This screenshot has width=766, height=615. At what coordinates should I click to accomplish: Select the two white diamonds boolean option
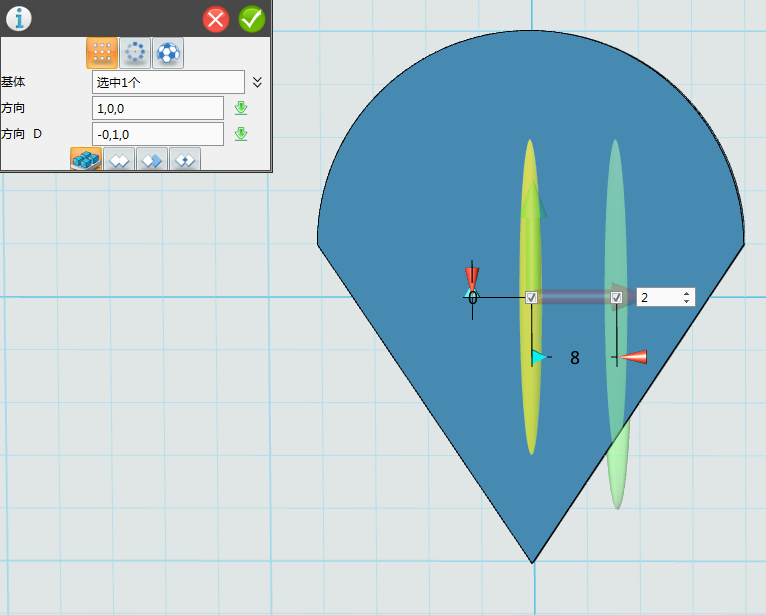click(119, 159)
